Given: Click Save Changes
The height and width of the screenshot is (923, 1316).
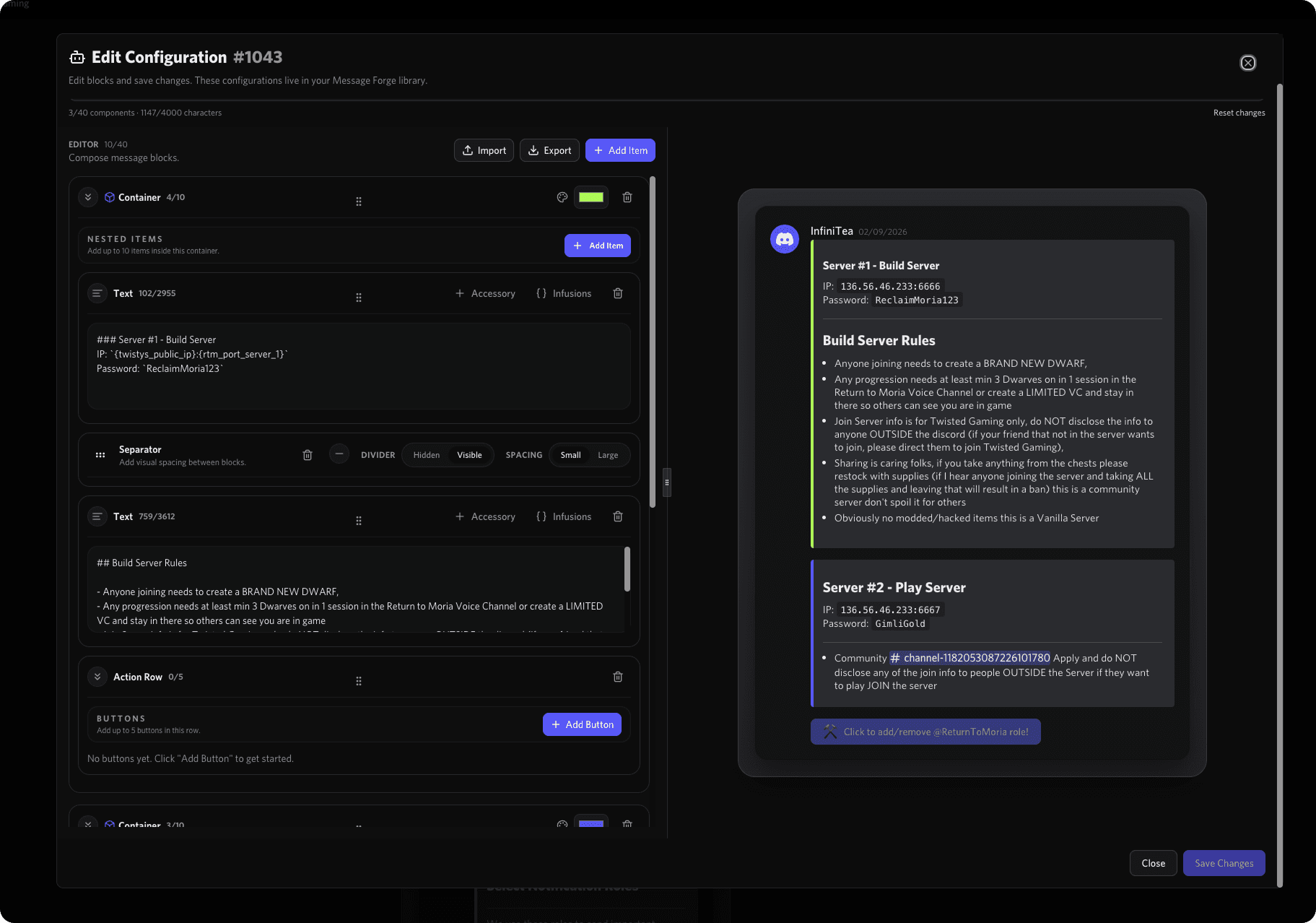Looking at the screenshot, I should pyautogui.click(x=1224, y=862).
